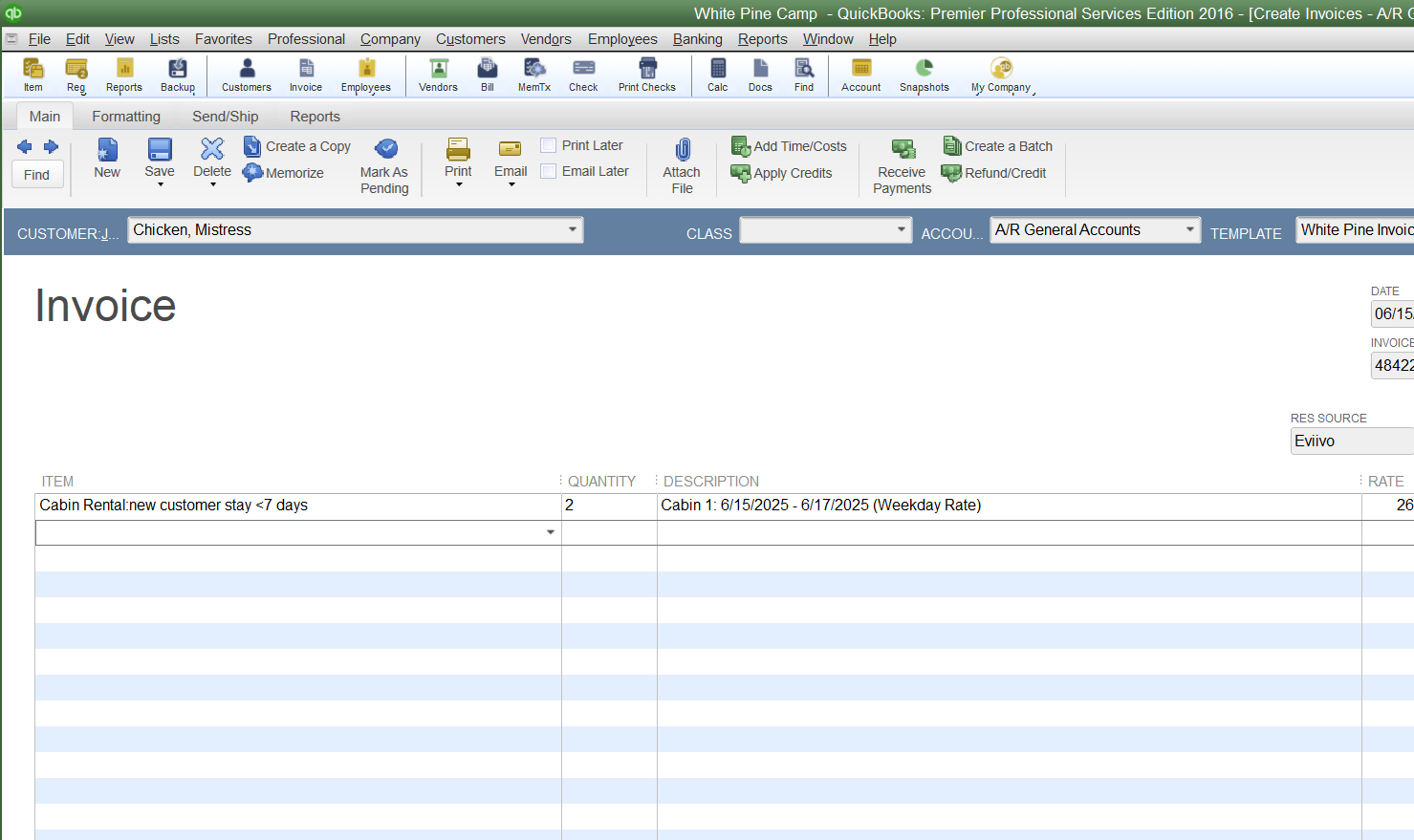Click Add Time/Costs
This screenshot has width=1414, height=840.
[x=789, y=146]
